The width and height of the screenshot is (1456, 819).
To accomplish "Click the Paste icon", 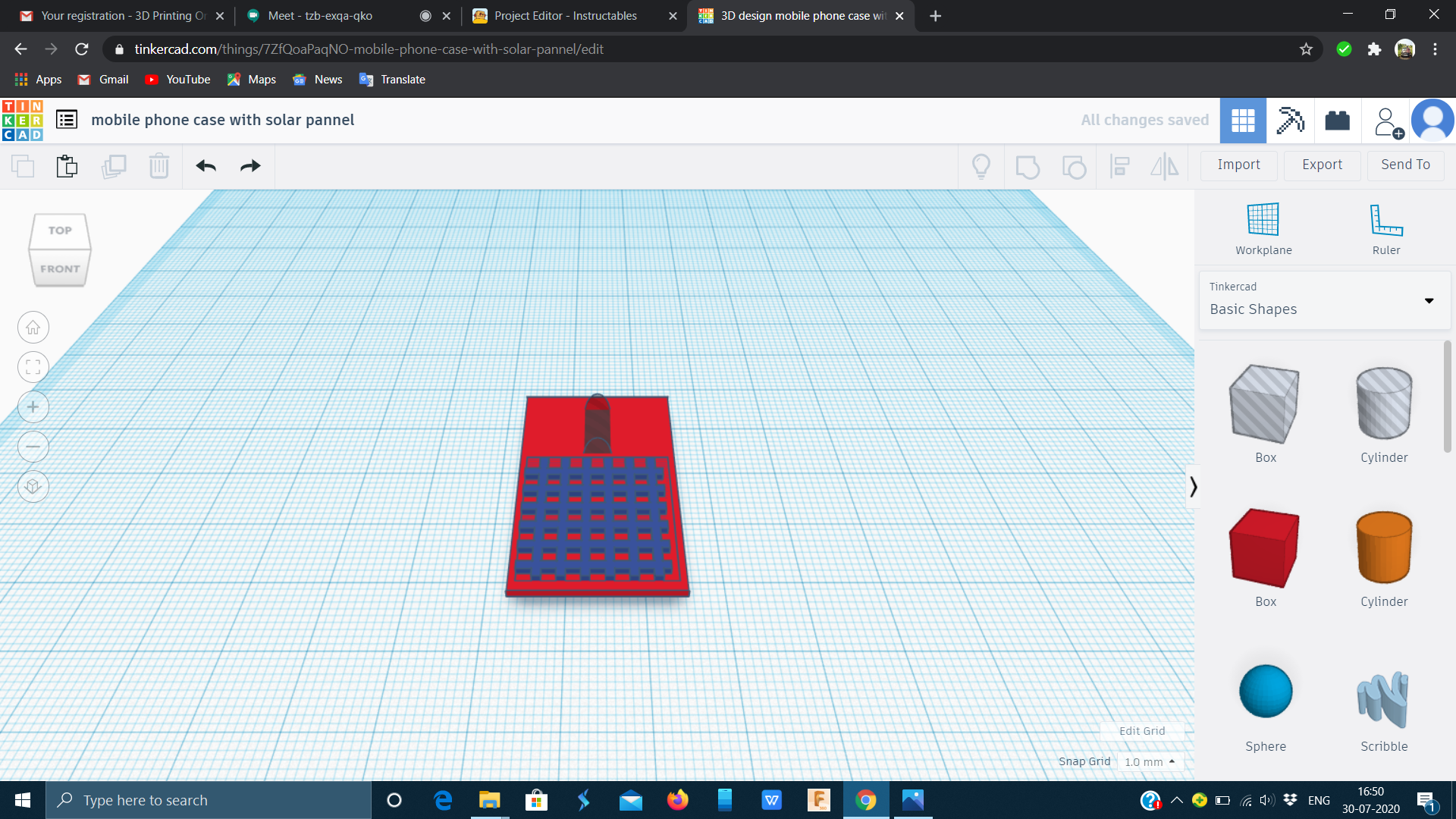I will click(x=67, y=166).
